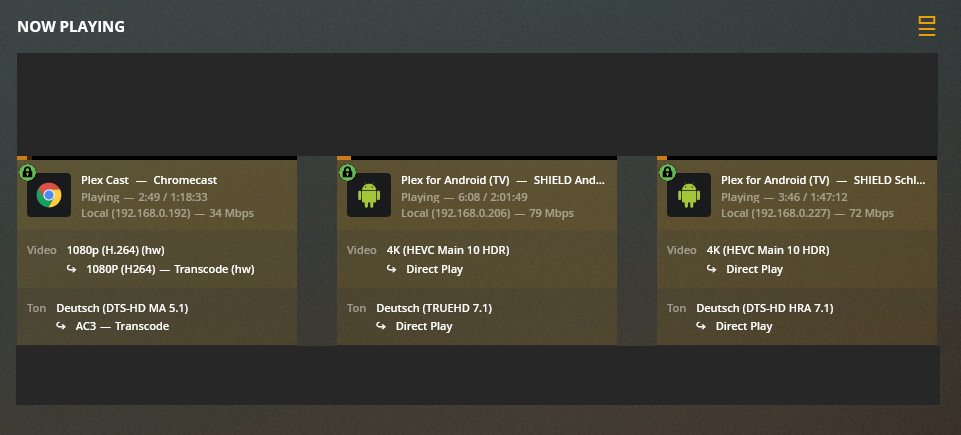Click the progress bar of 3:46 / 1:47:12 session

point(797,158)
